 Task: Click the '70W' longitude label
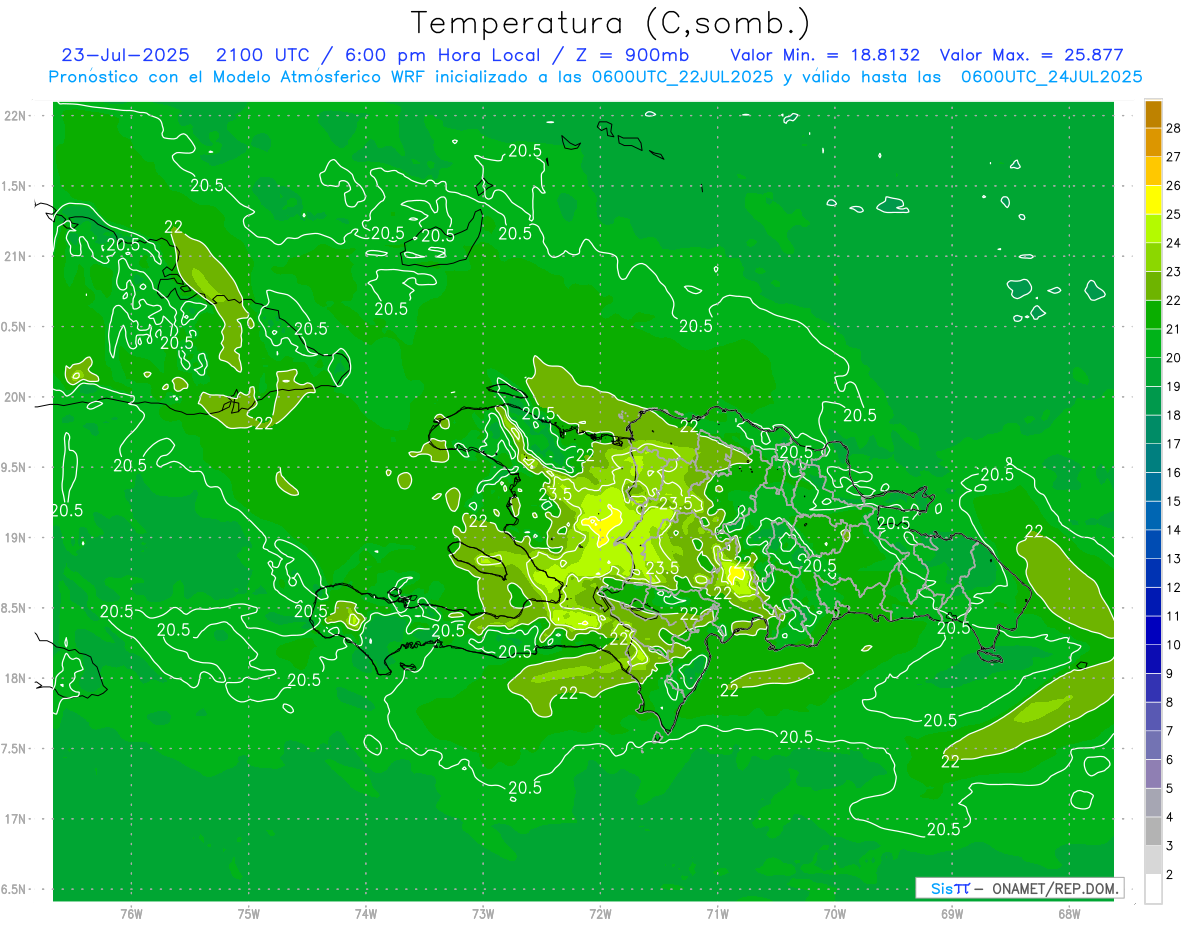pyautogui.click(x=835, y=913)
